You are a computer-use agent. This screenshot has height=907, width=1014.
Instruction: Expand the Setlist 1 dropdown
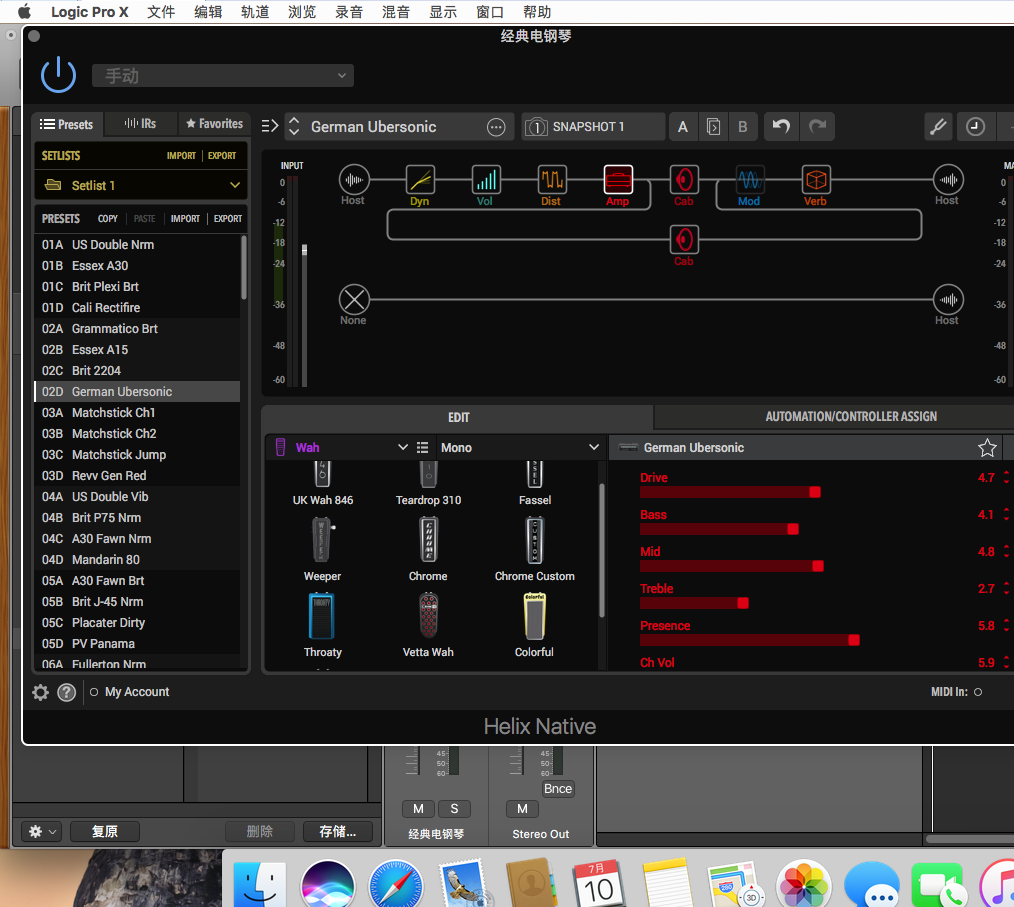coord(142,186)
